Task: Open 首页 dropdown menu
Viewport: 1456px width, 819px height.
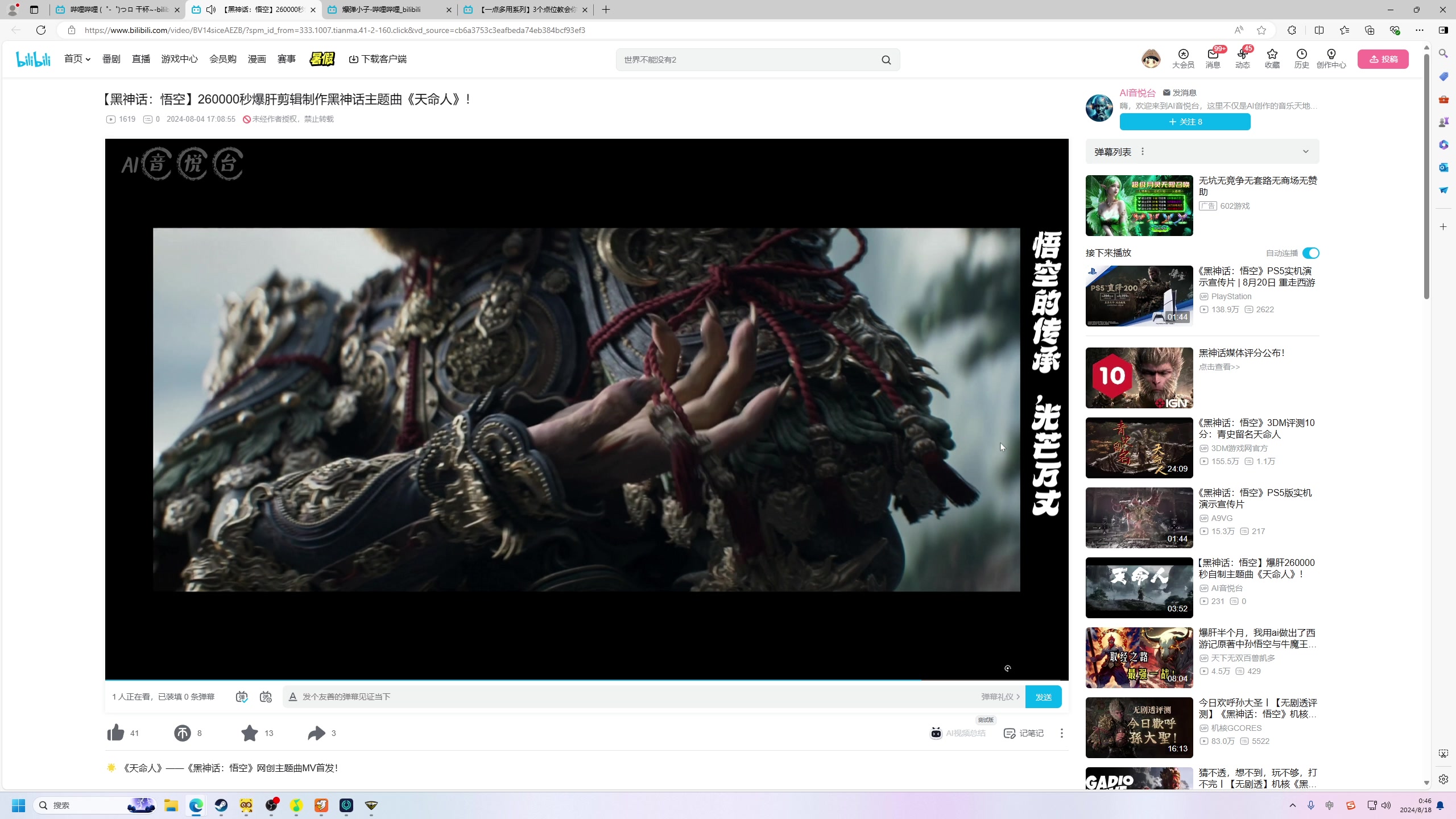Action: click(x=77, y=59)
